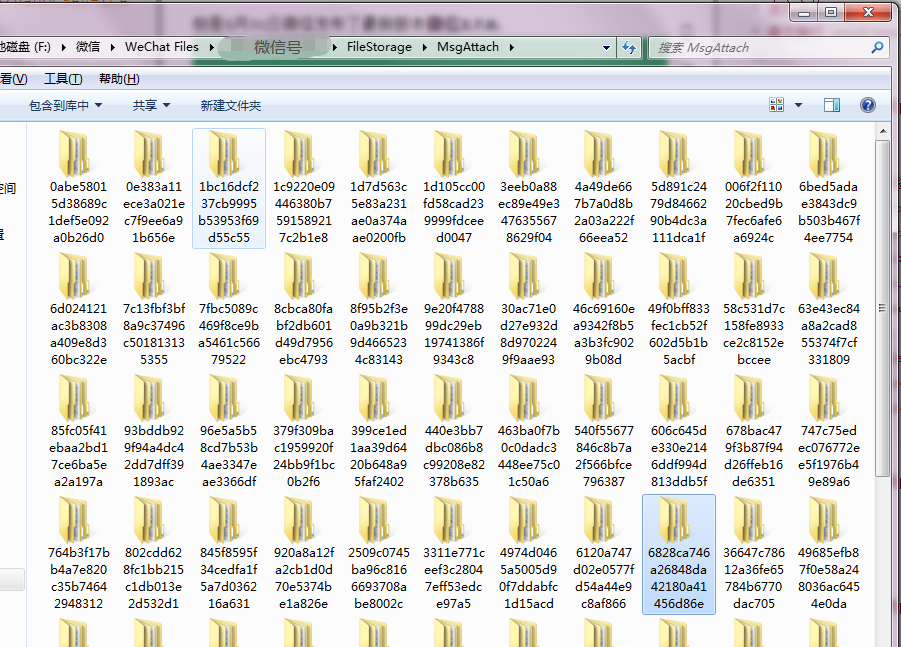The image size is (901, 647).
Task: Navigate to FileStorage breadcrumb
Action: [x=379, y=47]
